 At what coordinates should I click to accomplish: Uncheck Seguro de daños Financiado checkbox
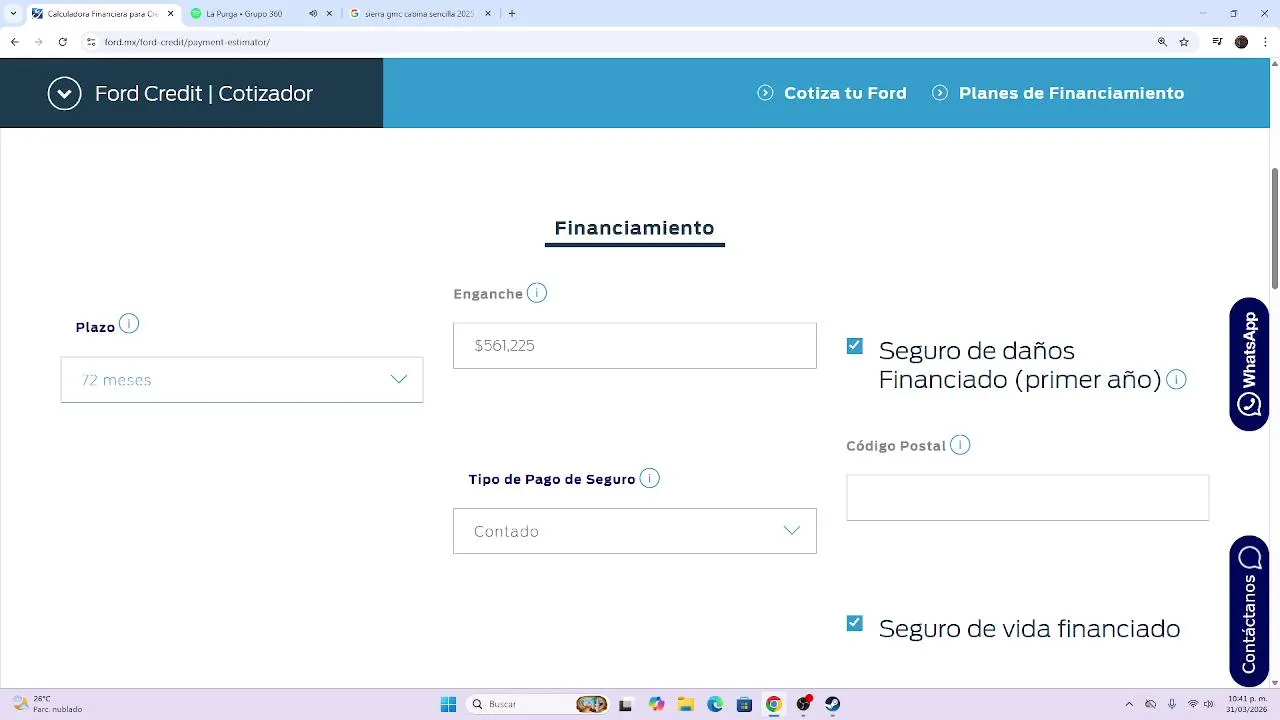854,346
